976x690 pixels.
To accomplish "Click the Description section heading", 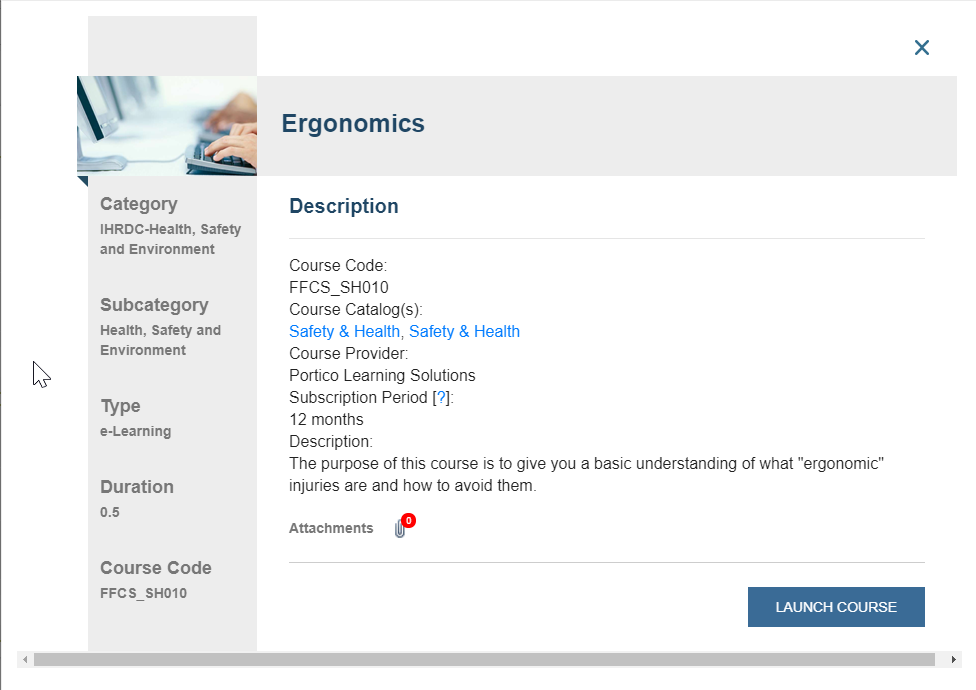I will 344,206.
